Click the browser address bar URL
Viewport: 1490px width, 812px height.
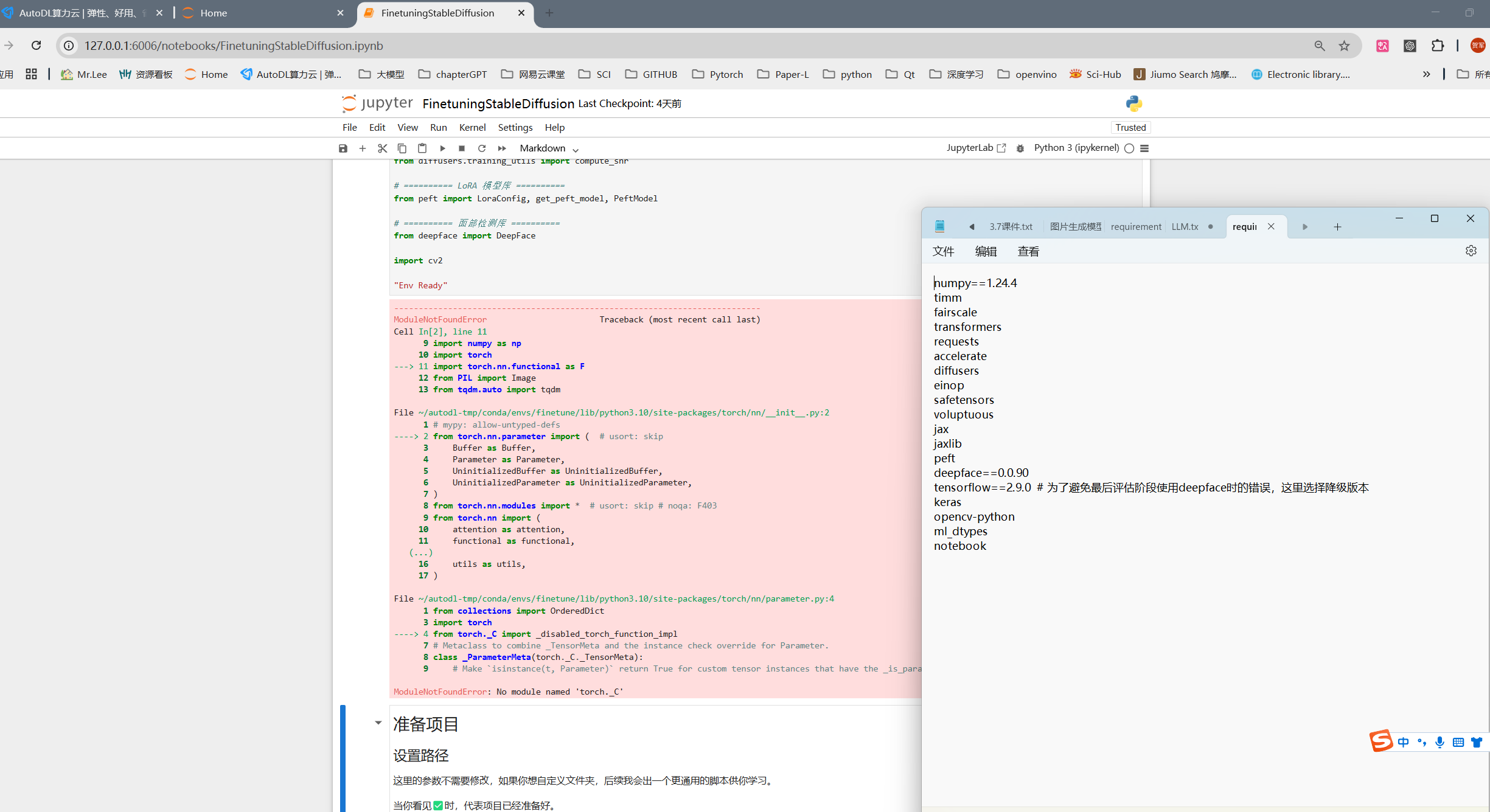pyautogui.click(x=234, y=46)
